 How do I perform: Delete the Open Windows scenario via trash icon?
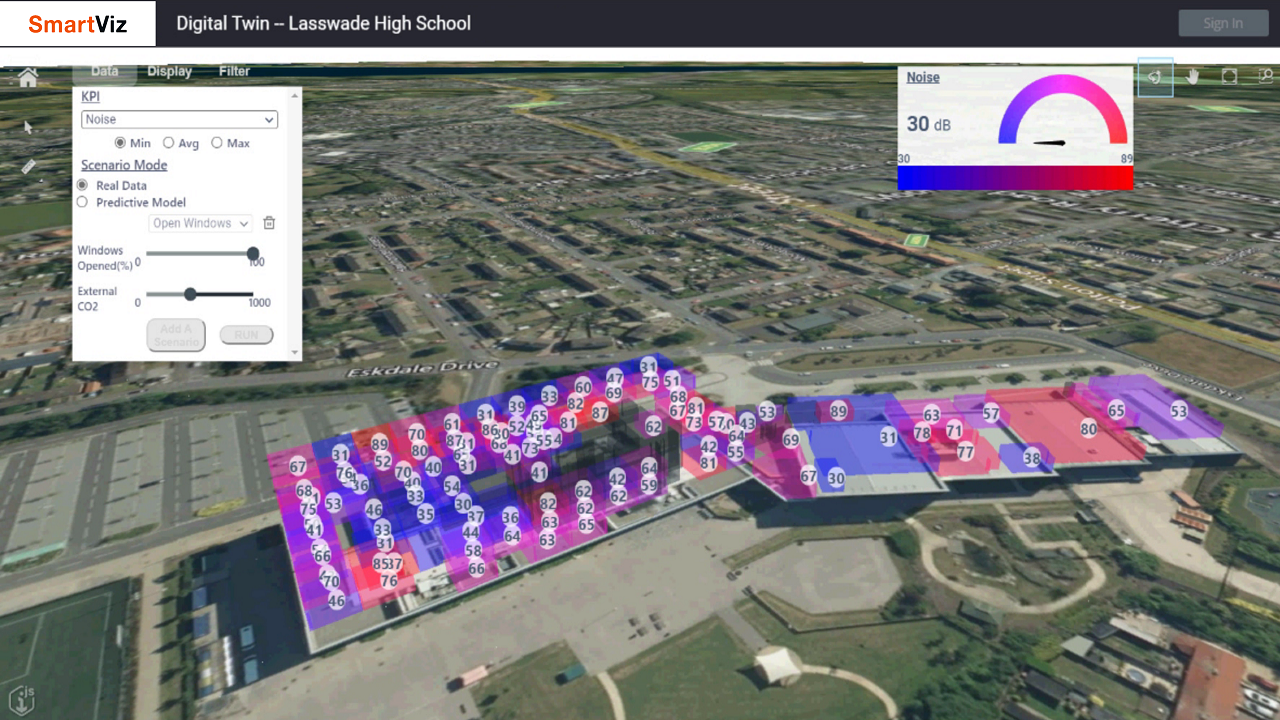click(x=269, y=222)
